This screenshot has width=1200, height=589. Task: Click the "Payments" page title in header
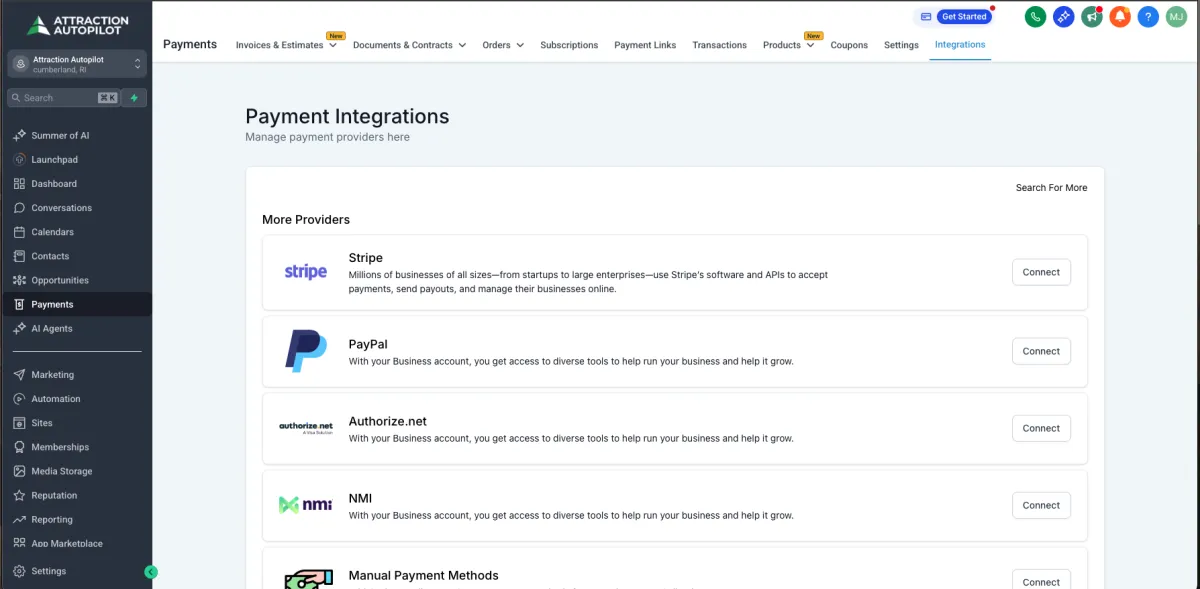[x=190, y=44]
